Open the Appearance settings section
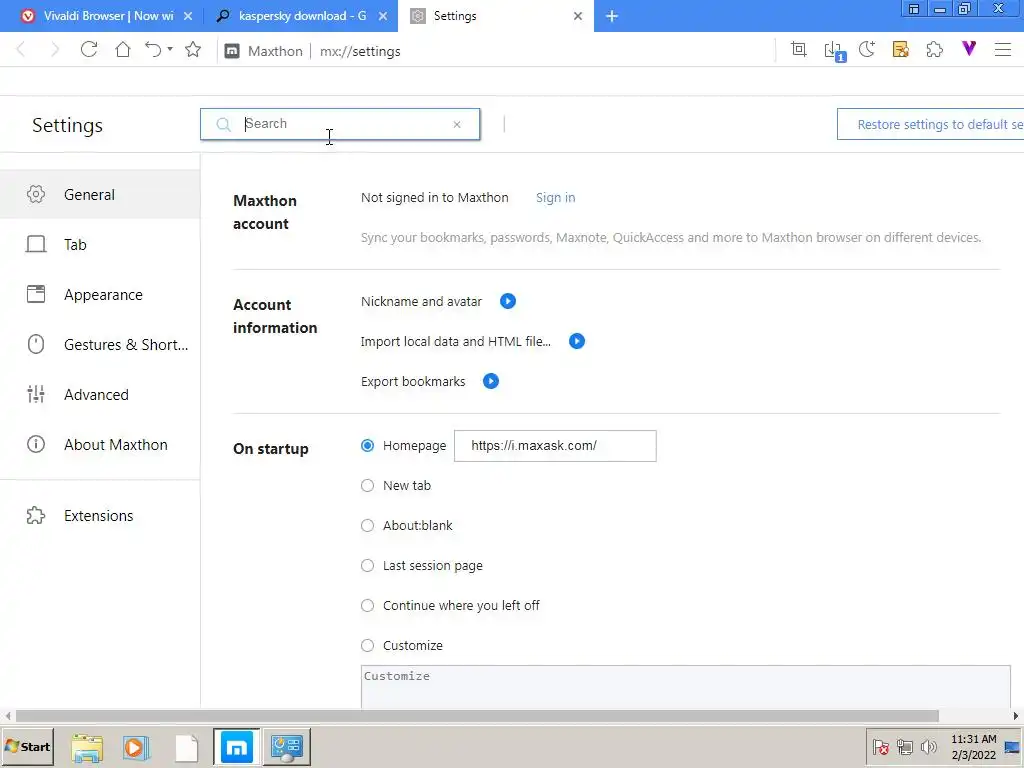Screen dimensions: 1024x768 100,295
